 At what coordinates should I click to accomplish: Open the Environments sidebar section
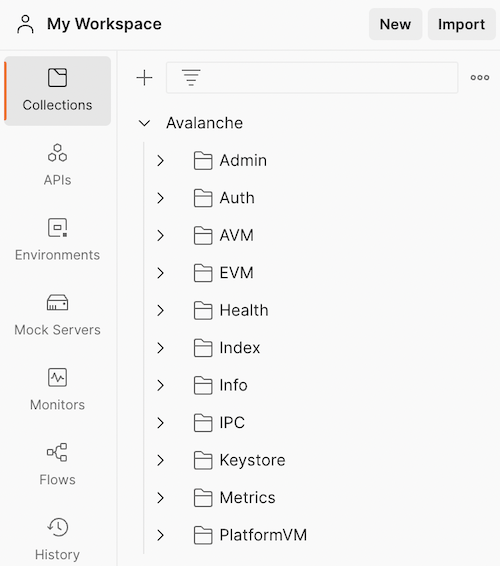[x=57, y=239]
